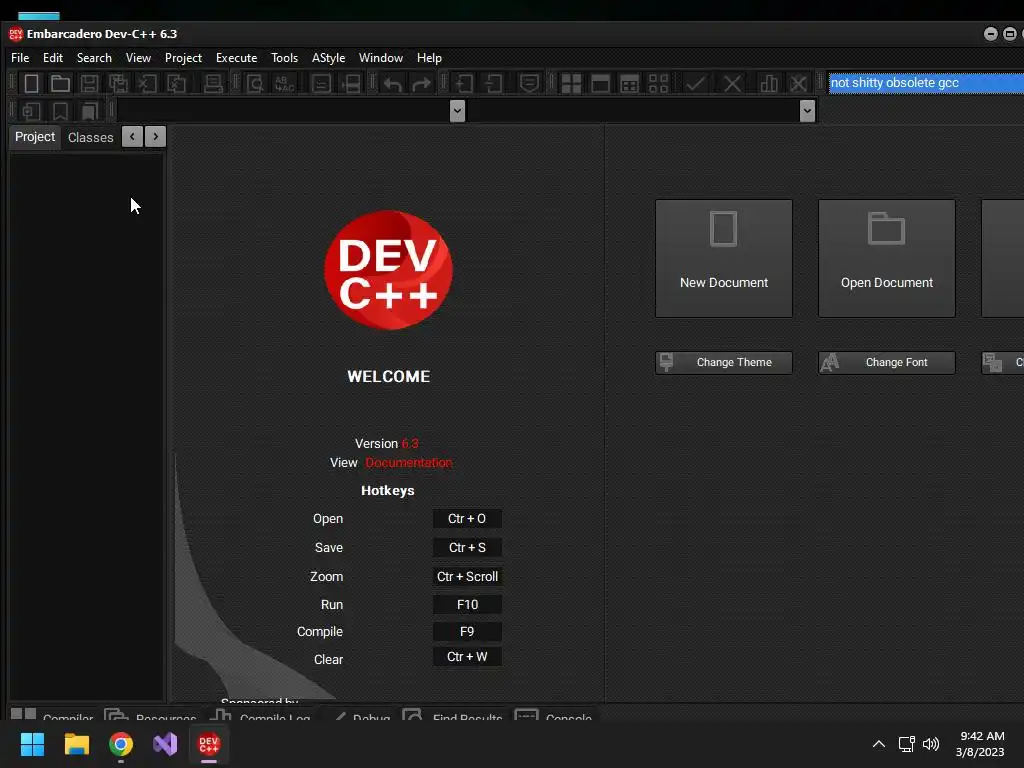
Task: Click the volume speaker tray icon
Action: 931,744
